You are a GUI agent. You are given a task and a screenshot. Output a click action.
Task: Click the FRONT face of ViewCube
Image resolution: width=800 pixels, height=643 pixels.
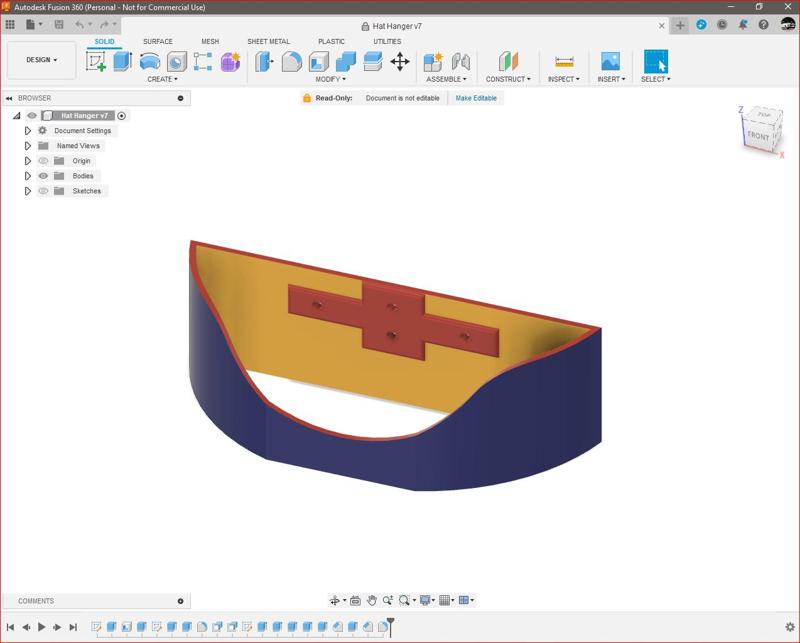[758, 136]
